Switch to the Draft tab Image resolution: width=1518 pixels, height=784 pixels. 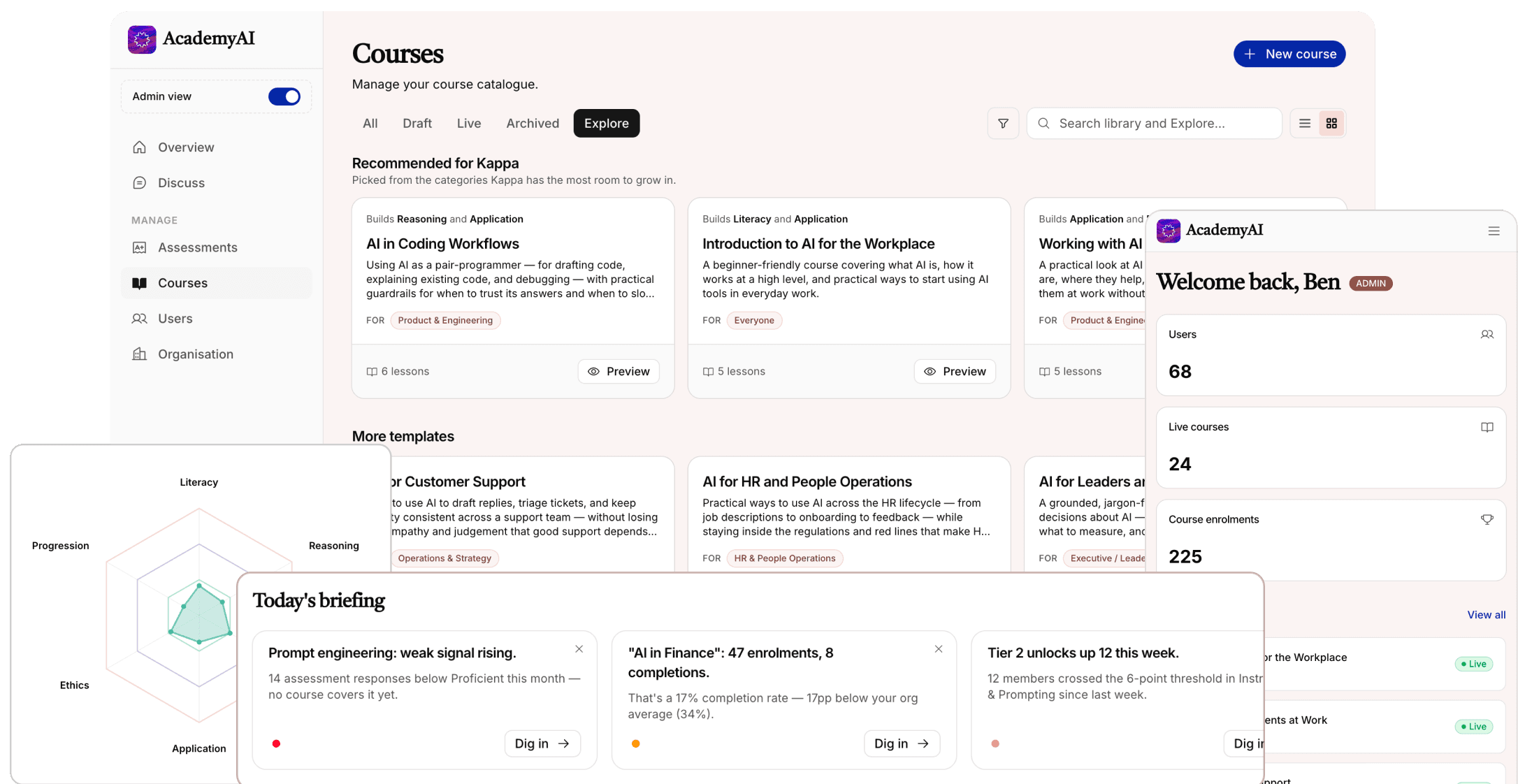click(x=417, y=124)
